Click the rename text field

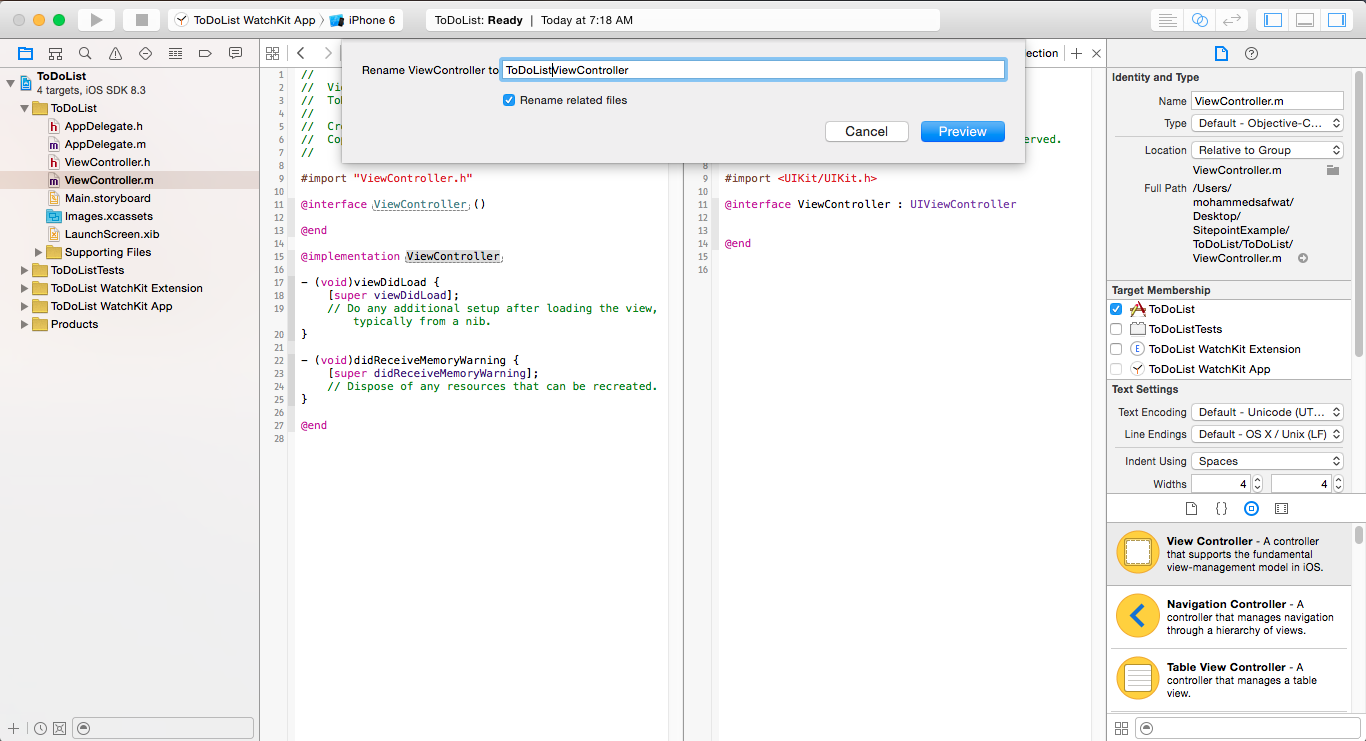point(753,70)
